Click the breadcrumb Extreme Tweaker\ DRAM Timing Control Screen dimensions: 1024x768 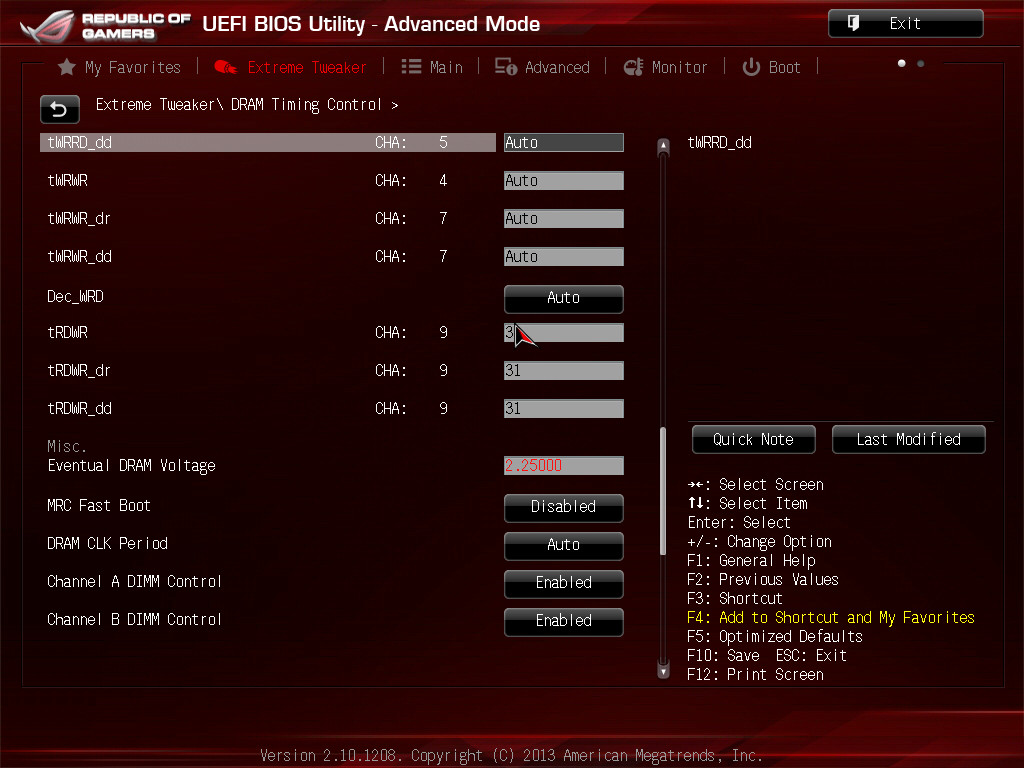click(239, 104)
